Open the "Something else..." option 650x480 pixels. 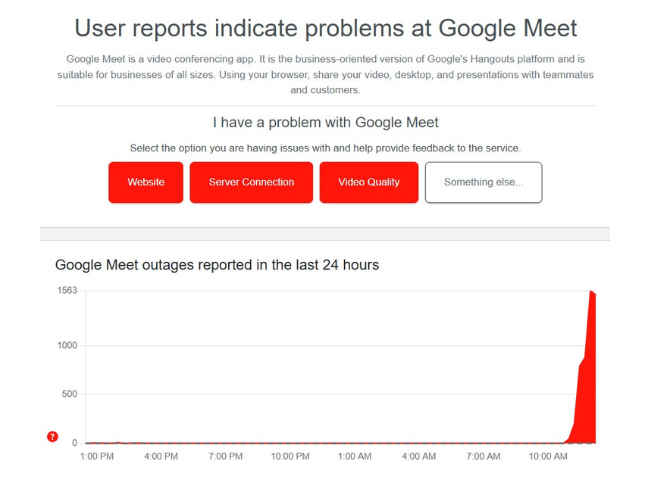point(483,182)
